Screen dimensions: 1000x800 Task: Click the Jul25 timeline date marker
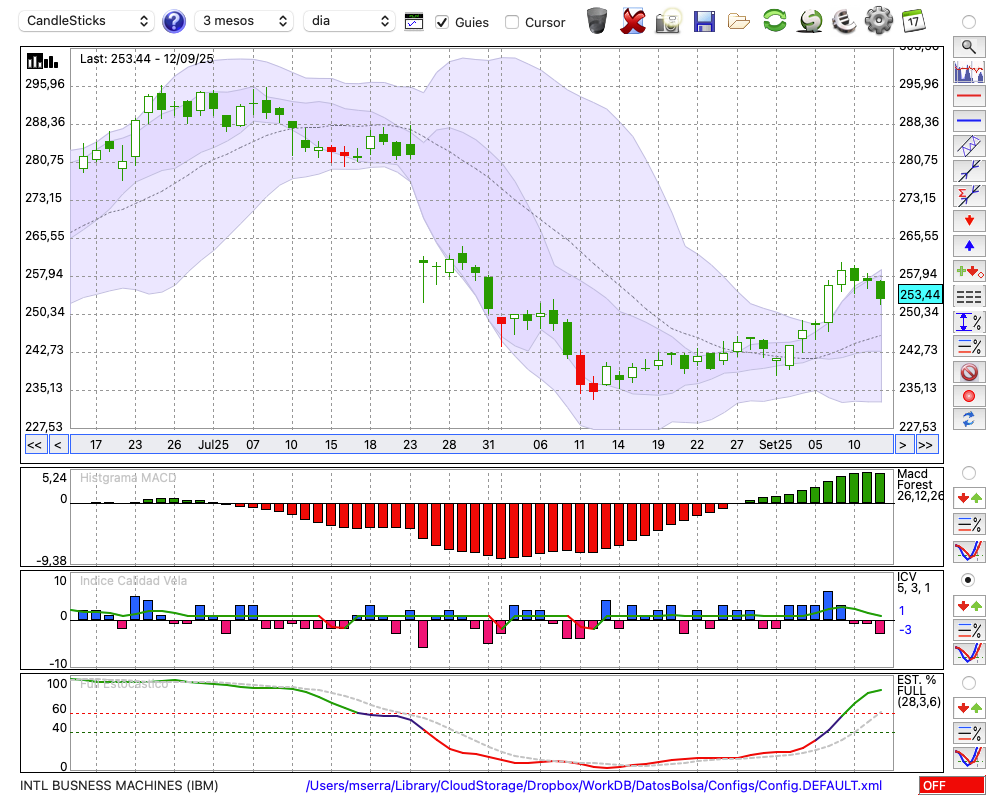pyautogui.click(x=213, y=445)
